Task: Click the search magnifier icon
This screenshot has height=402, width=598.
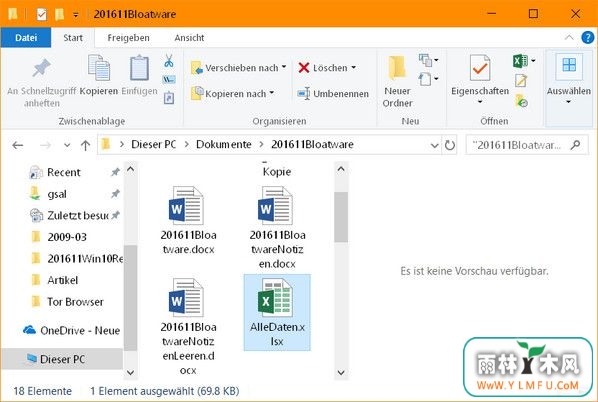Action: point(575,145)
